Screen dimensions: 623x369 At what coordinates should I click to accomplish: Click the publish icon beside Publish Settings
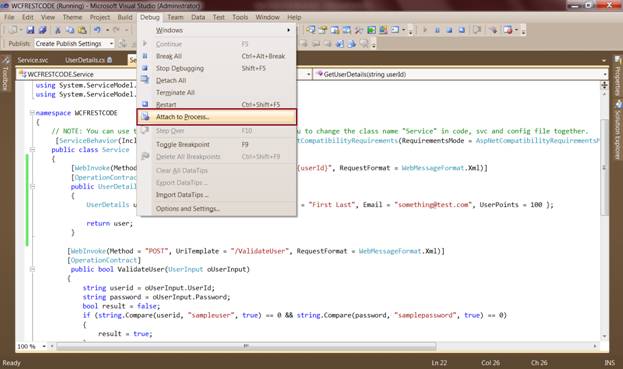123,43
